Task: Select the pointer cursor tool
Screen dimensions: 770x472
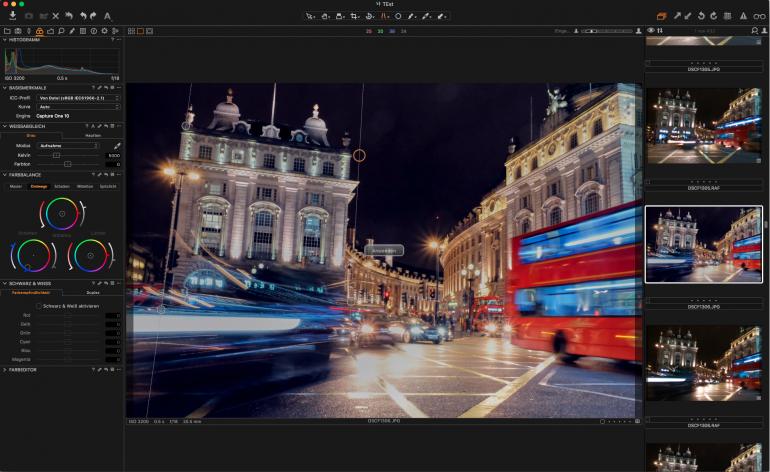Action: 310,16
